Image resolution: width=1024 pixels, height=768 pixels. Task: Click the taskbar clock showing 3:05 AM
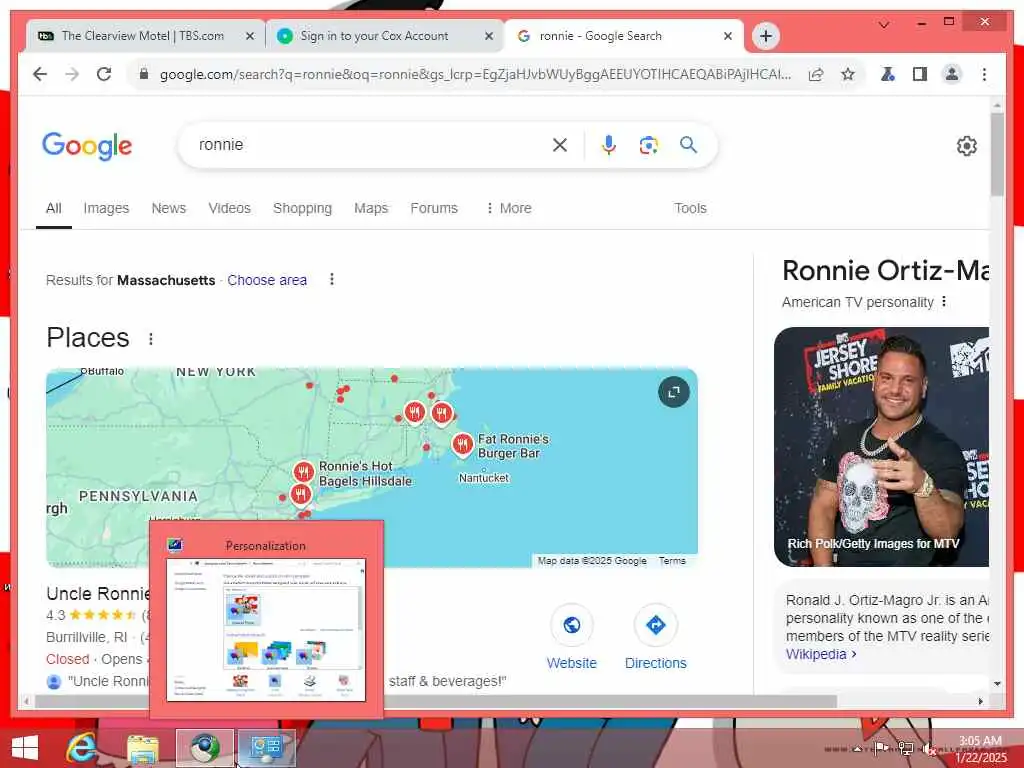[x=981, y=749]
